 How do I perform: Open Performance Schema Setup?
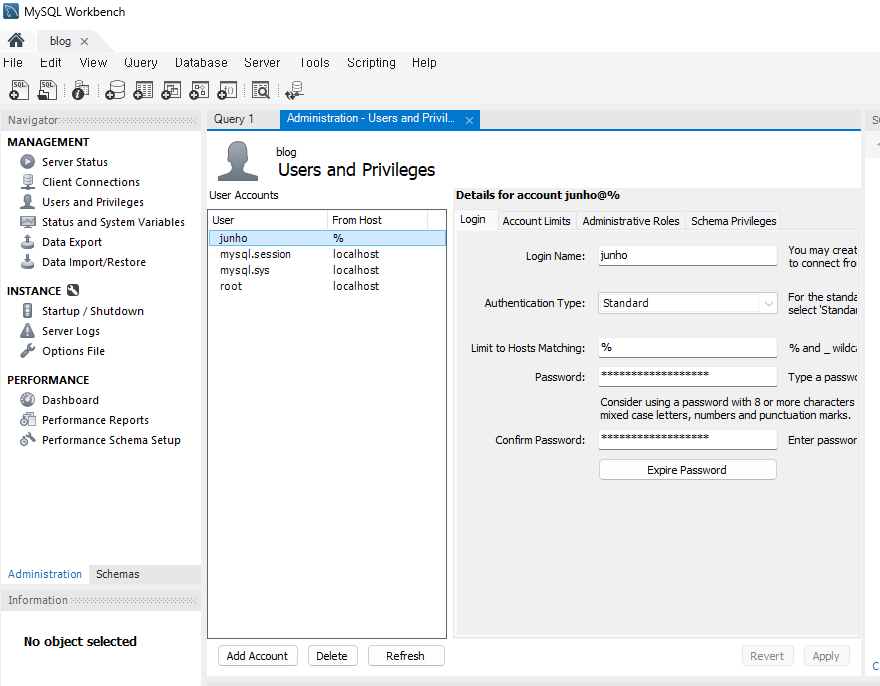tap(111, 440)
